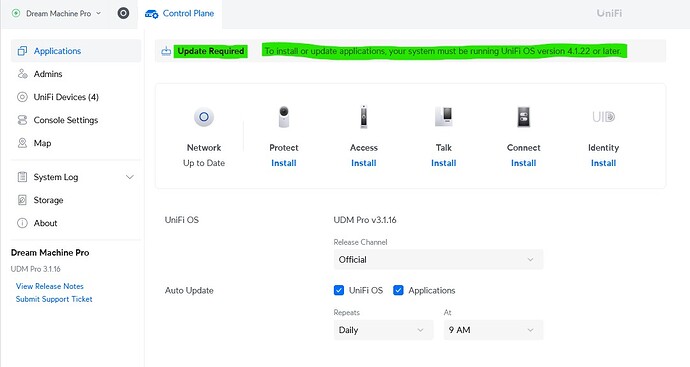Click the Applications sidebar icon

pyautogui.click(x=22, y=51)
